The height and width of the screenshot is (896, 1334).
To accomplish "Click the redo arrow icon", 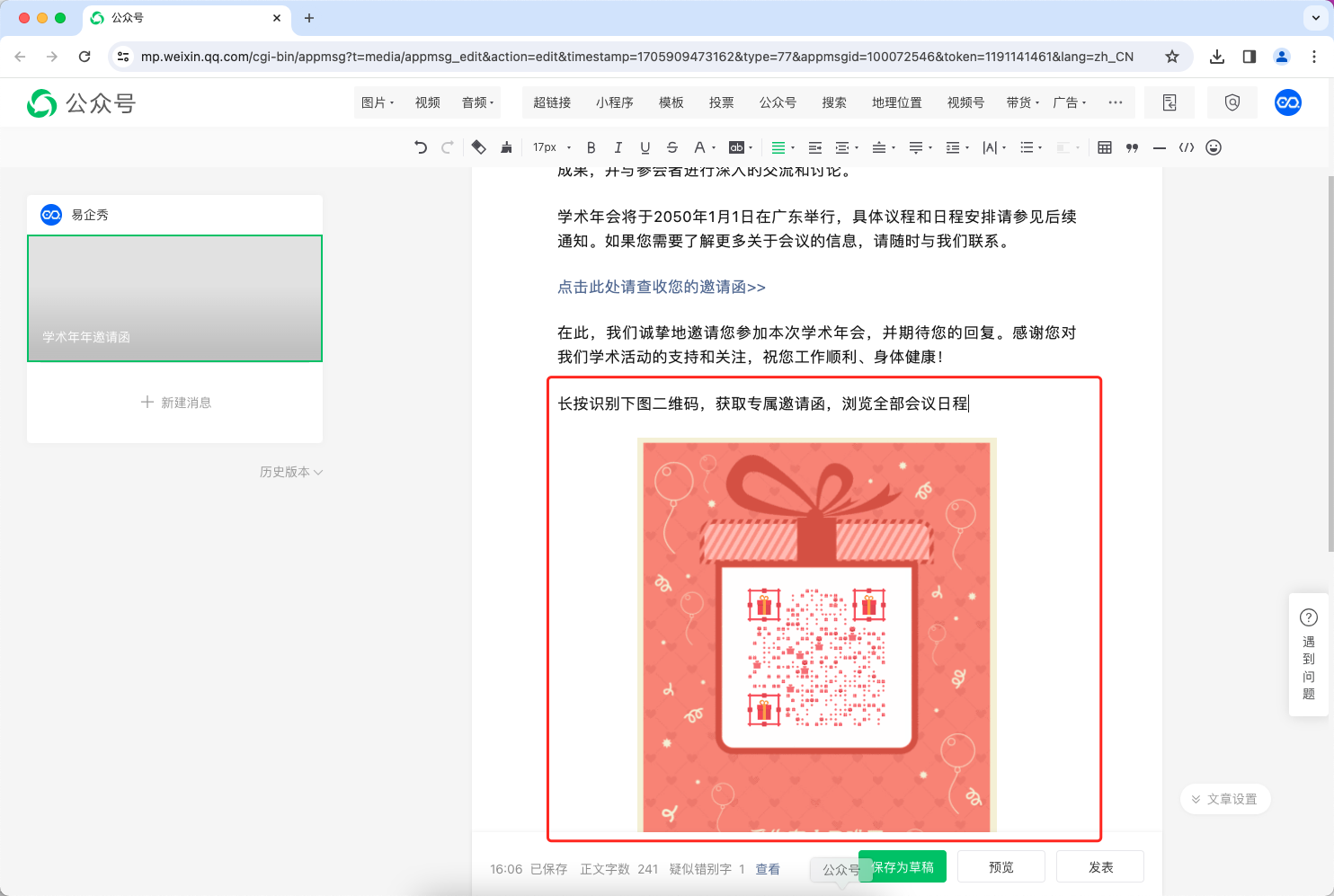I will [447, 147].
